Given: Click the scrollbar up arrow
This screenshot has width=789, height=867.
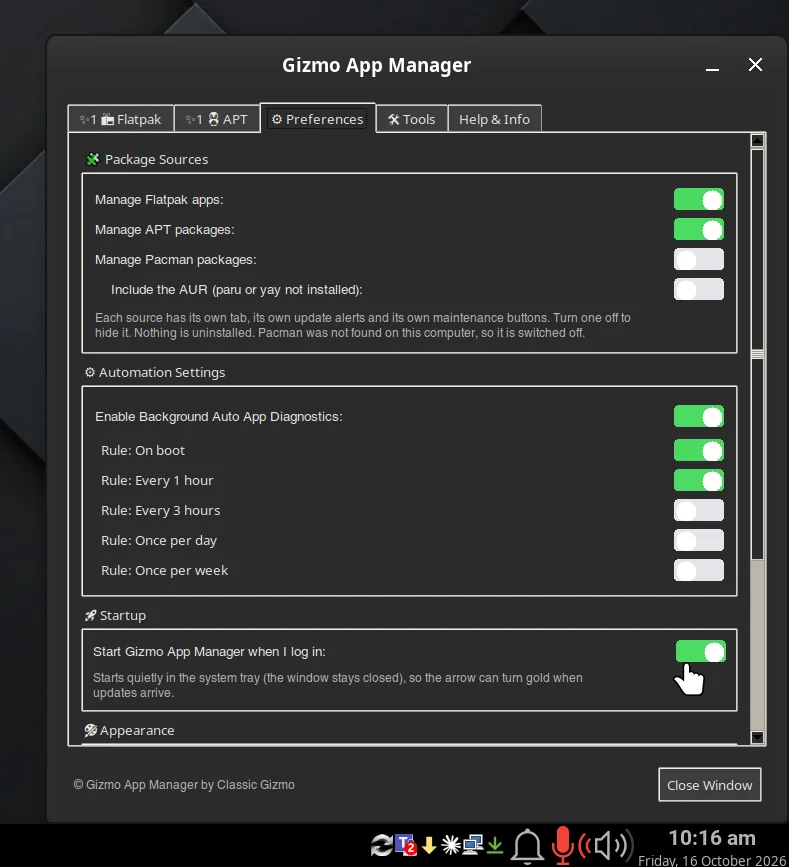Looking at the screenshot, I should click(x=757, y=140).
